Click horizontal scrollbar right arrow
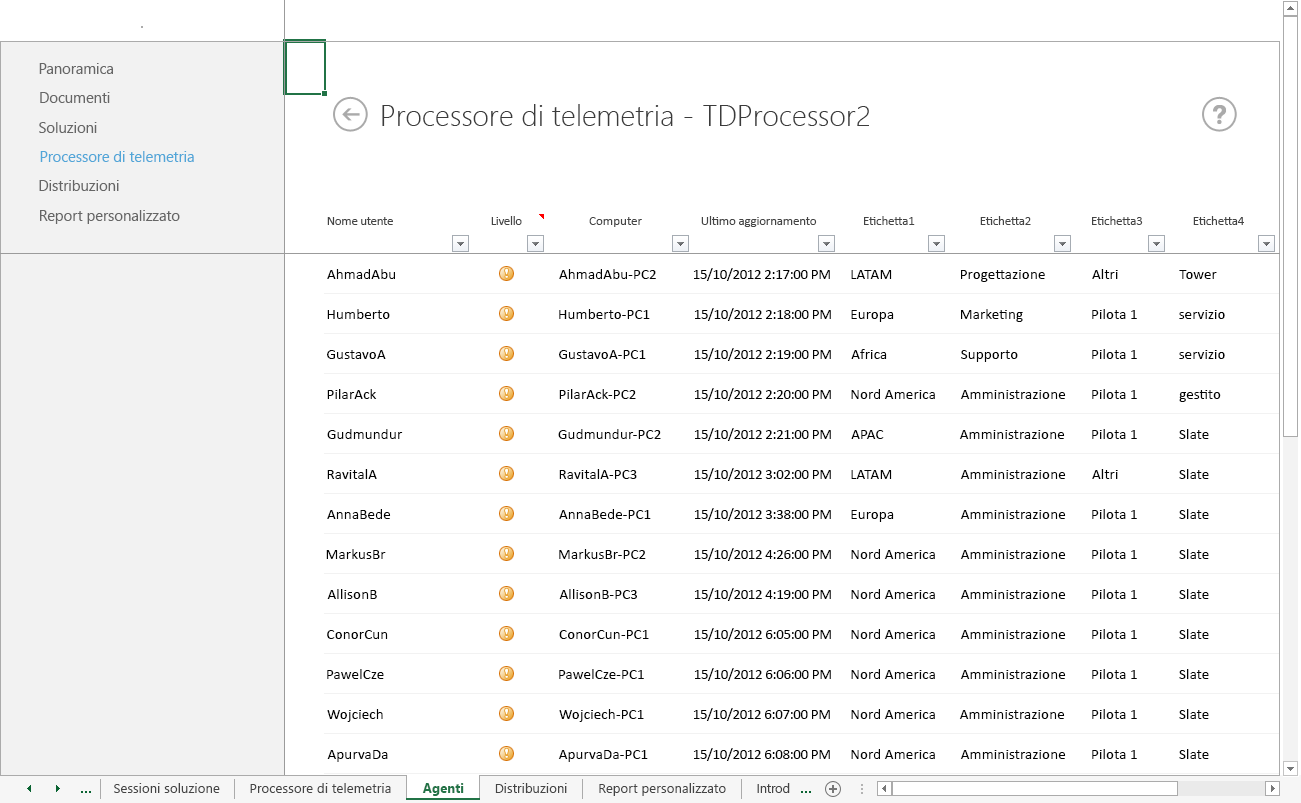 point(1272,789)
